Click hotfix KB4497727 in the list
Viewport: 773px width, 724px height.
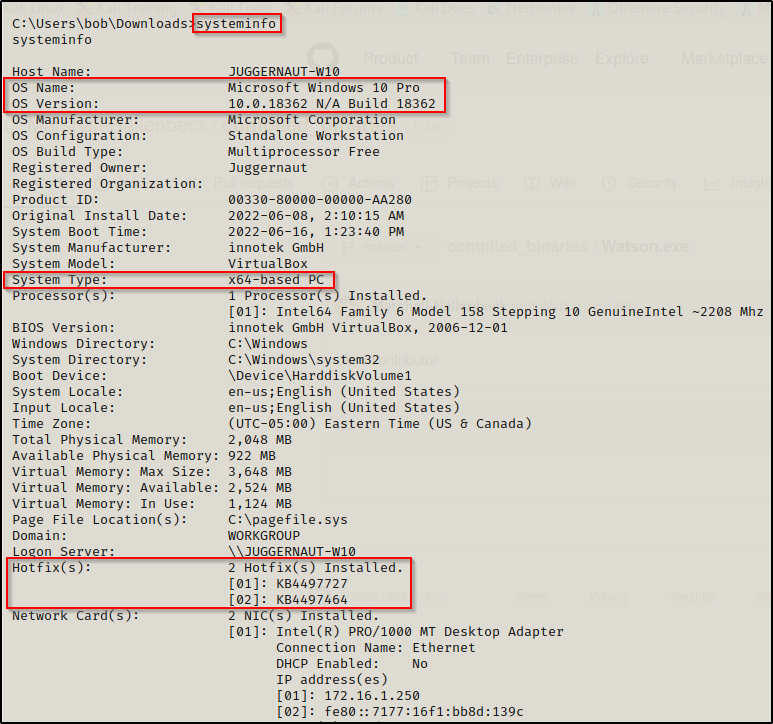tap(312, 582)
